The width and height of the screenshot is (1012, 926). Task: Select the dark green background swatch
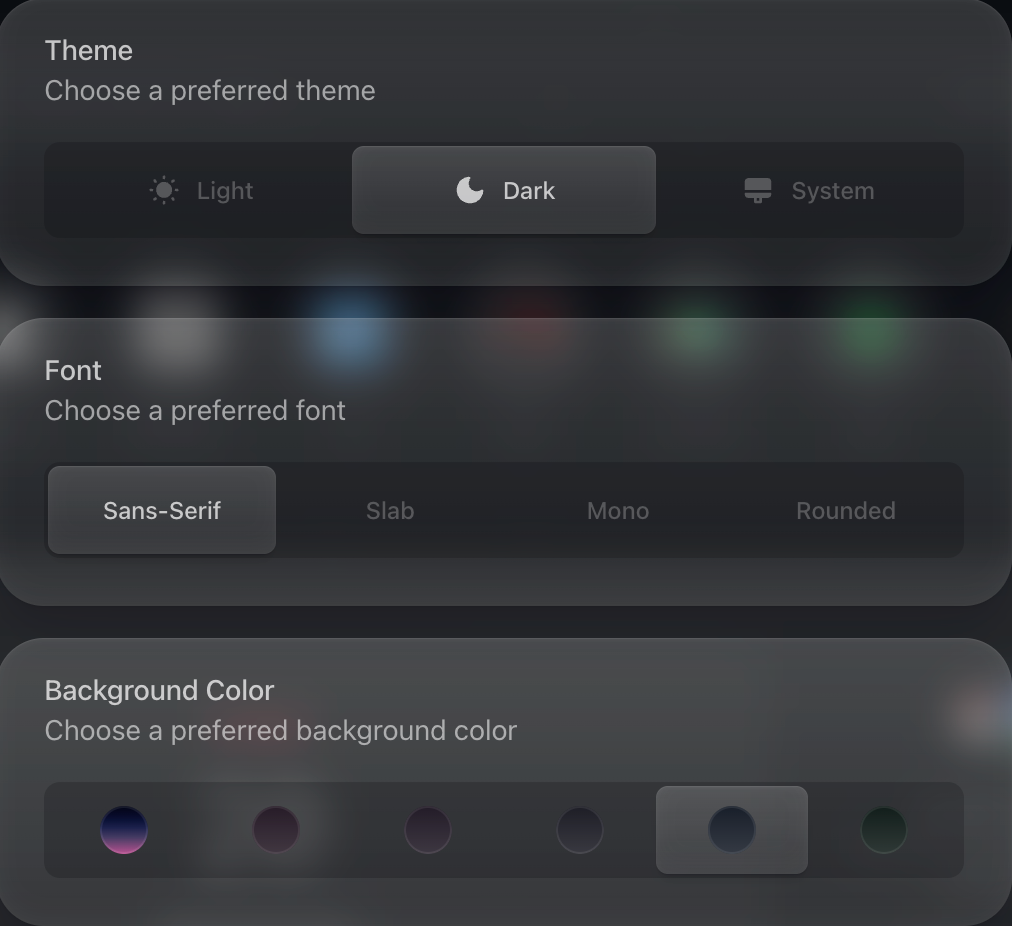tap(884, 830)
